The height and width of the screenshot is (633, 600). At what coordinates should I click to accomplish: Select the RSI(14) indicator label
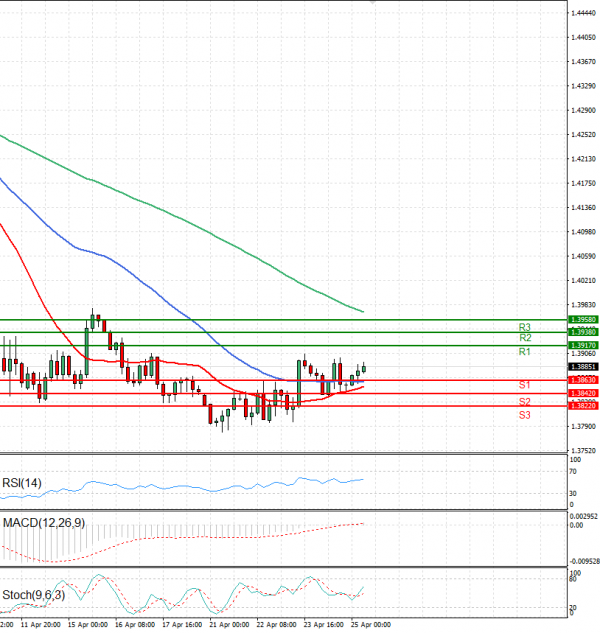point(22,483)
